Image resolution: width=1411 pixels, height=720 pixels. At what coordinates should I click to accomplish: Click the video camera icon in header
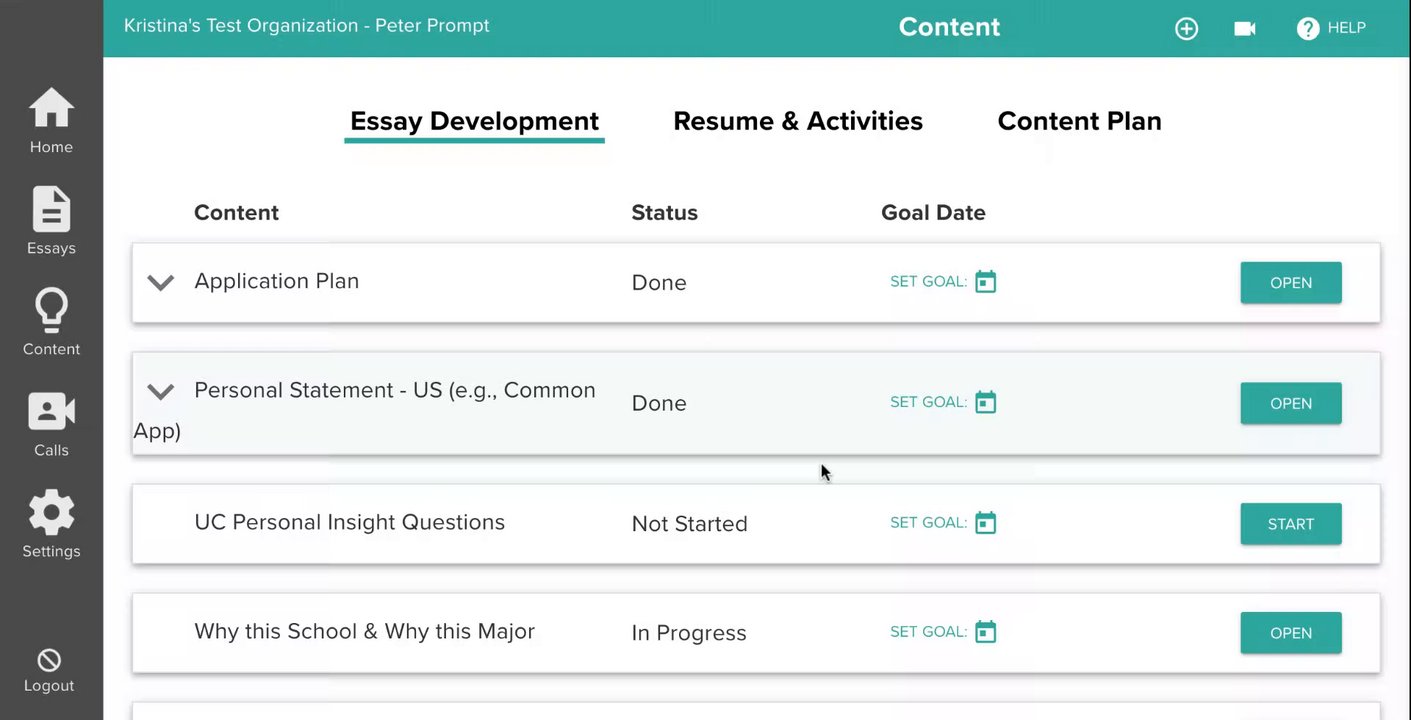tap(1245, 29)
